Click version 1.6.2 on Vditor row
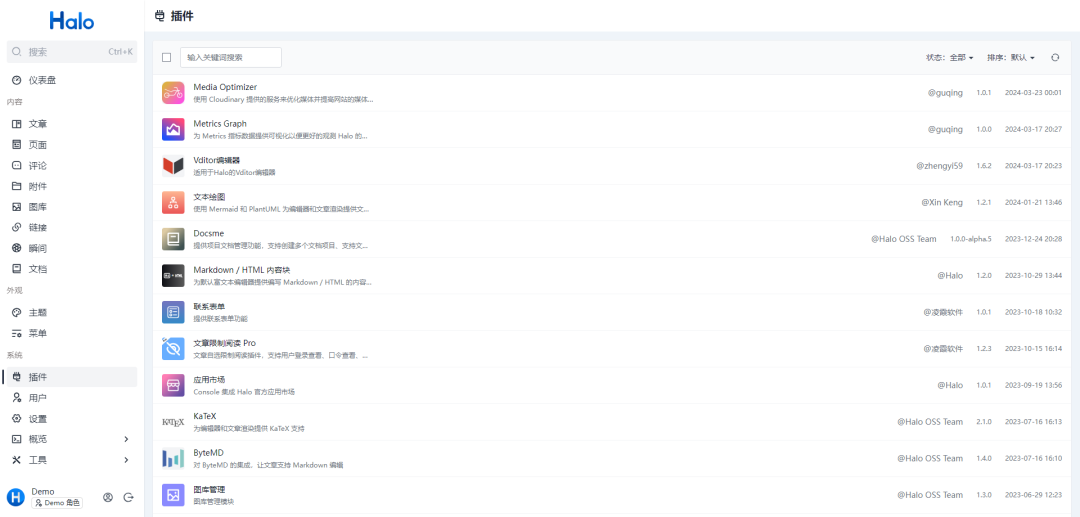 [984, 166]
